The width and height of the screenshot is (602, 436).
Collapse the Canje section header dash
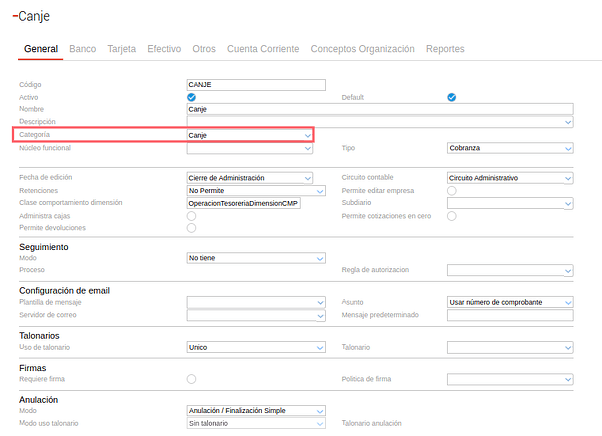[x=14, y=17]
